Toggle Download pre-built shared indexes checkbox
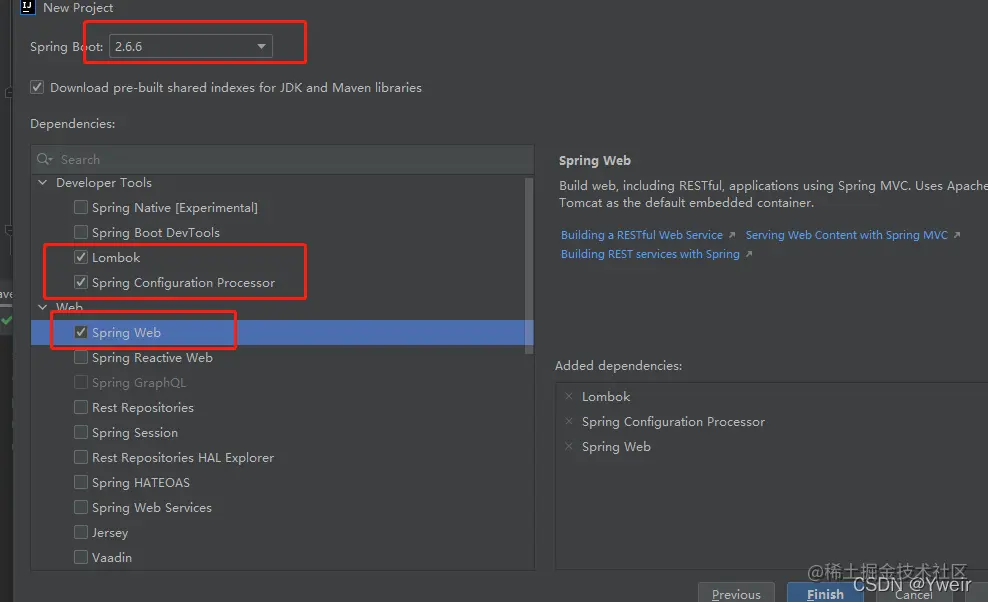 [x=37, y=87]
